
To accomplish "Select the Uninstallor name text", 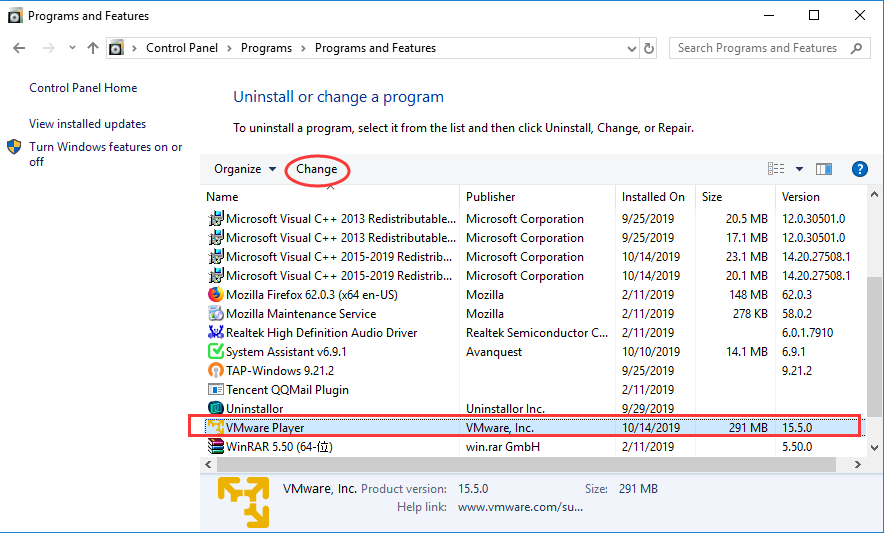I will click(255, 408).
